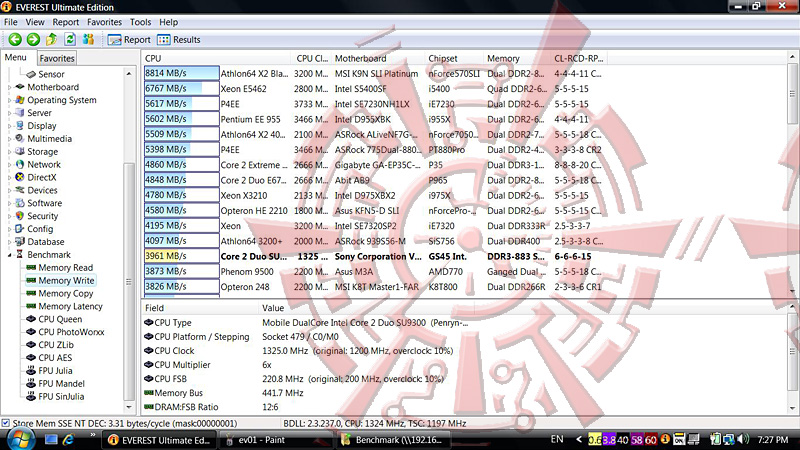This screenshot has height=450, width=800.
Task: Select the CPU ZLib benchmark
Action: click(56, 344)
